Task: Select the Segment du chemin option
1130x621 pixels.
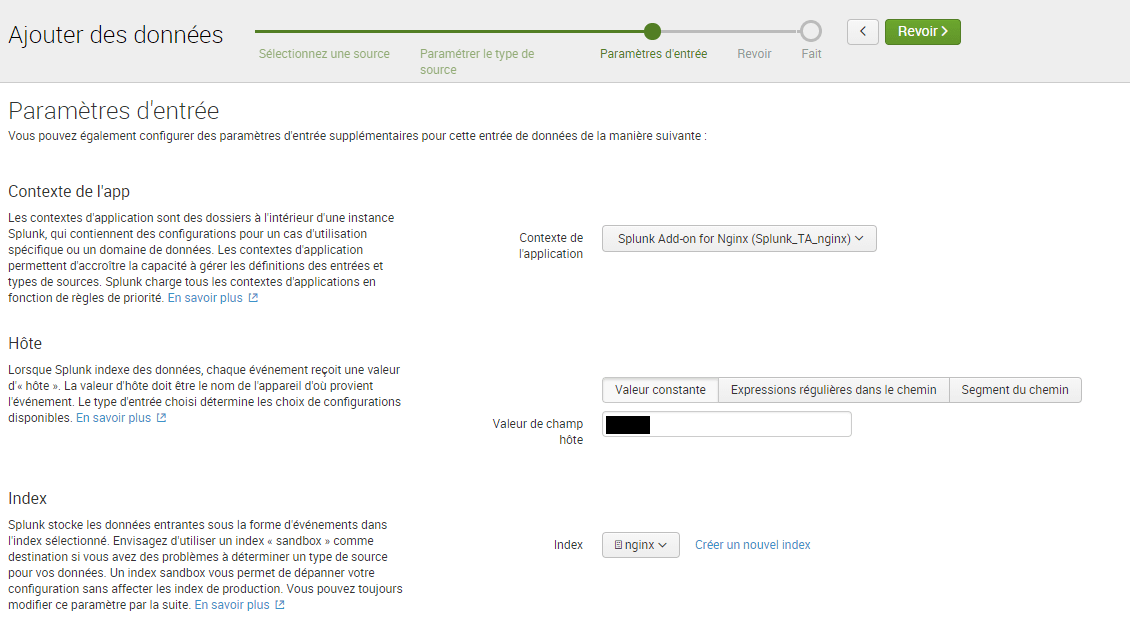Action: (x=1014, y=390)
